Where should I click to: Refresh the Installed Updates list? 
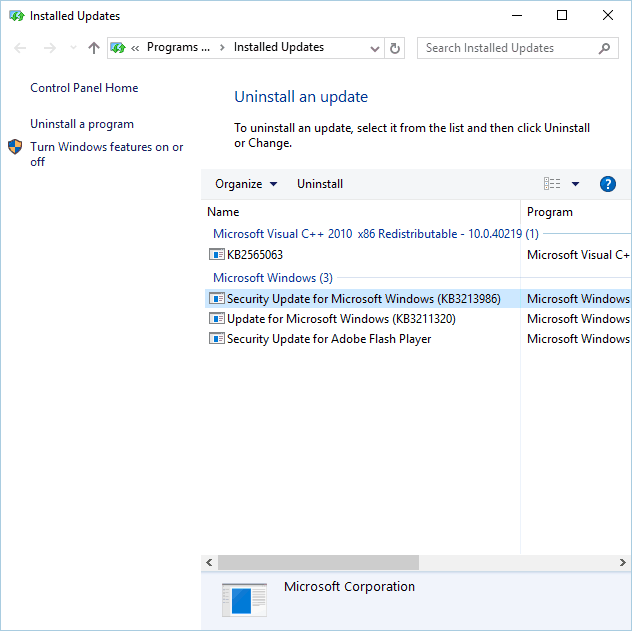coord(395,48)
